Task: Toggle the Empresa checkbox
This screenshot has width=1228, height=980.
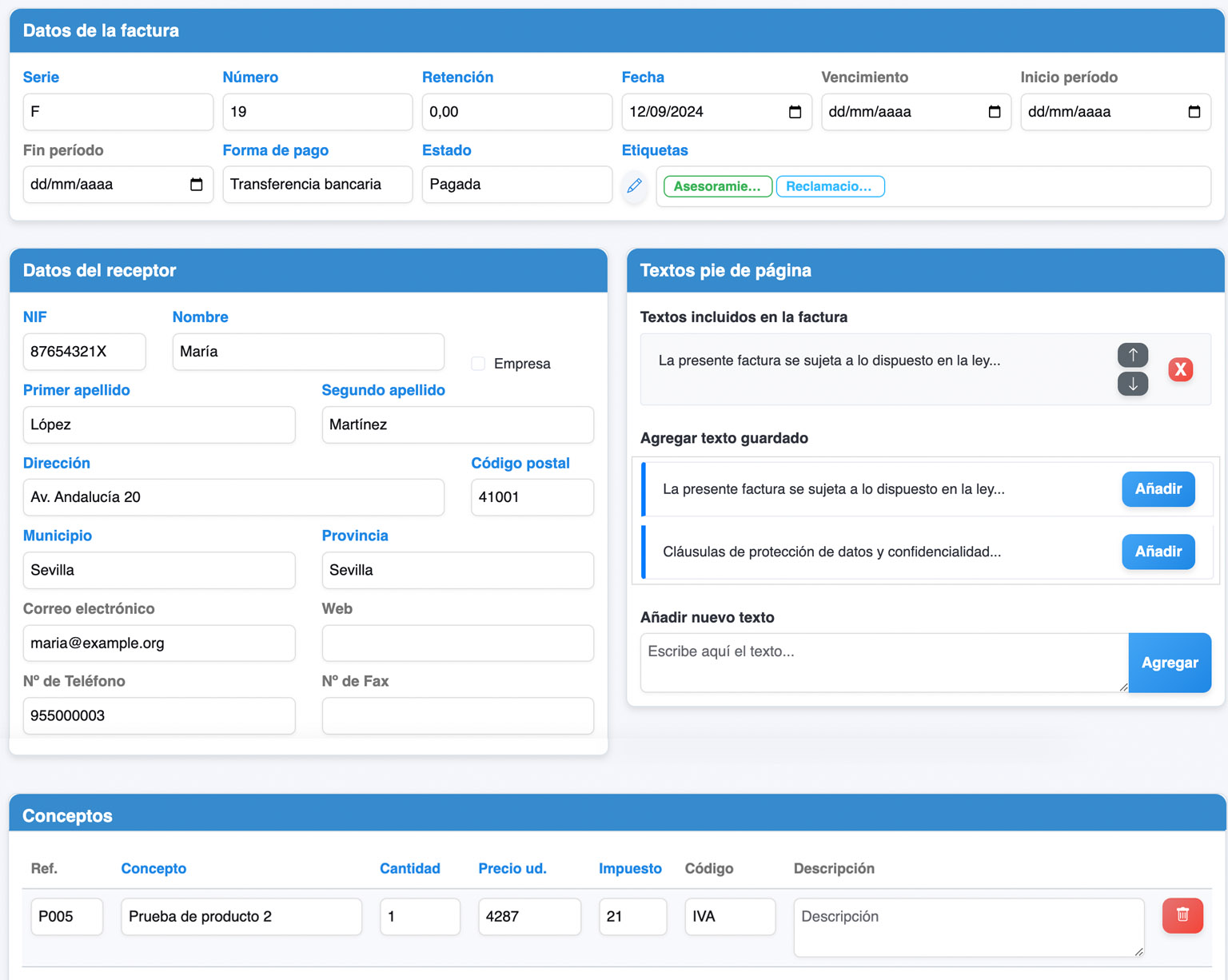Action: point(478,364)
